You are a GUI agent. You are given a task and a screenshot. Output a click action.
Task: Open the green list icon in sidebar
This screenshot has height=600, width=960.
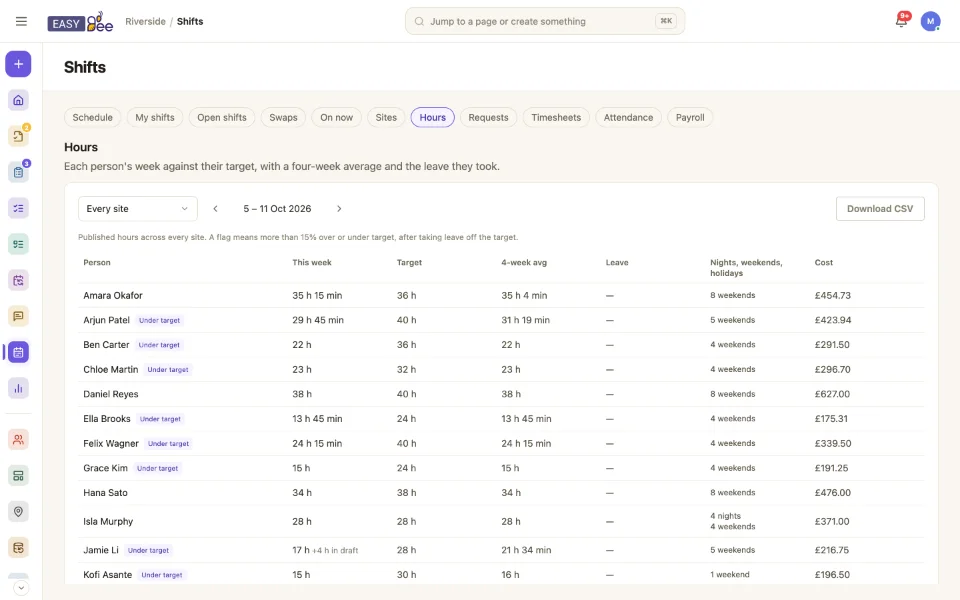pos(18,244)
